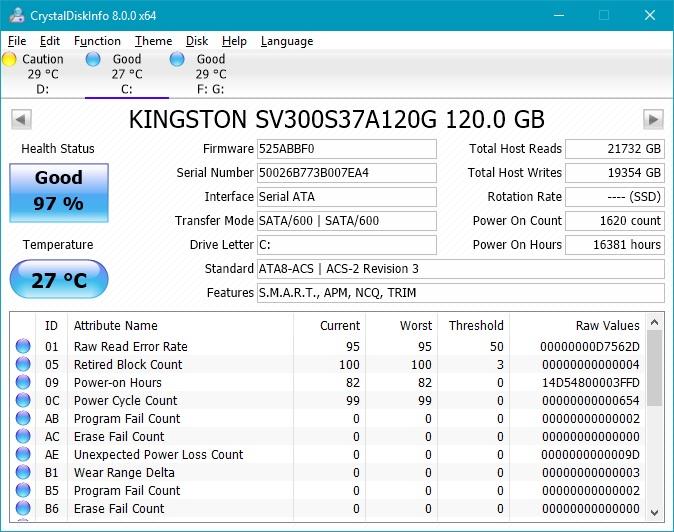Select the Raw Read Error Rate attribute name

pyautogui.click(x=131, y=346)
